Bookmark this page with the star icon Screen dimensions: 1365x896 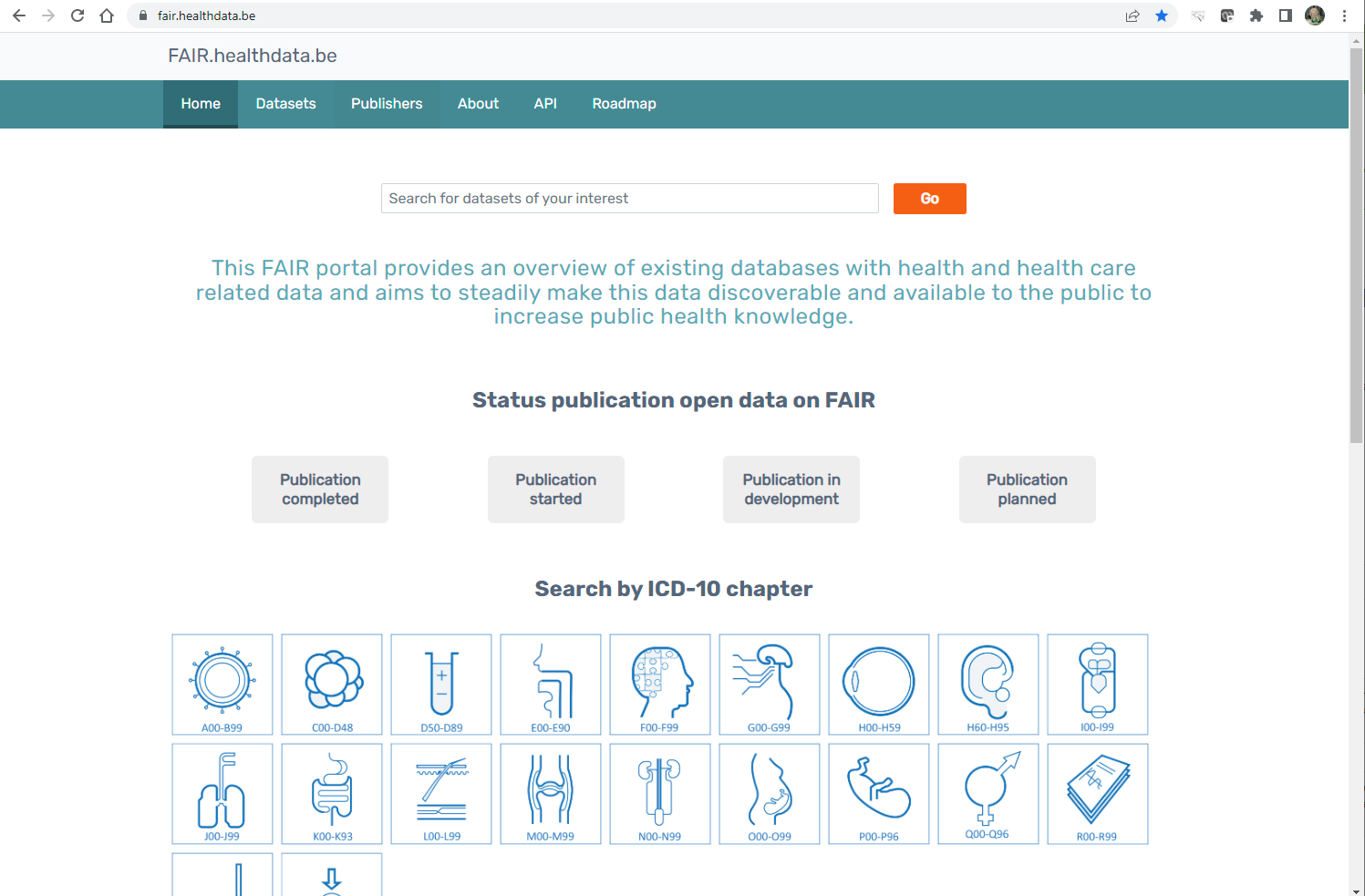[1161, 15]
